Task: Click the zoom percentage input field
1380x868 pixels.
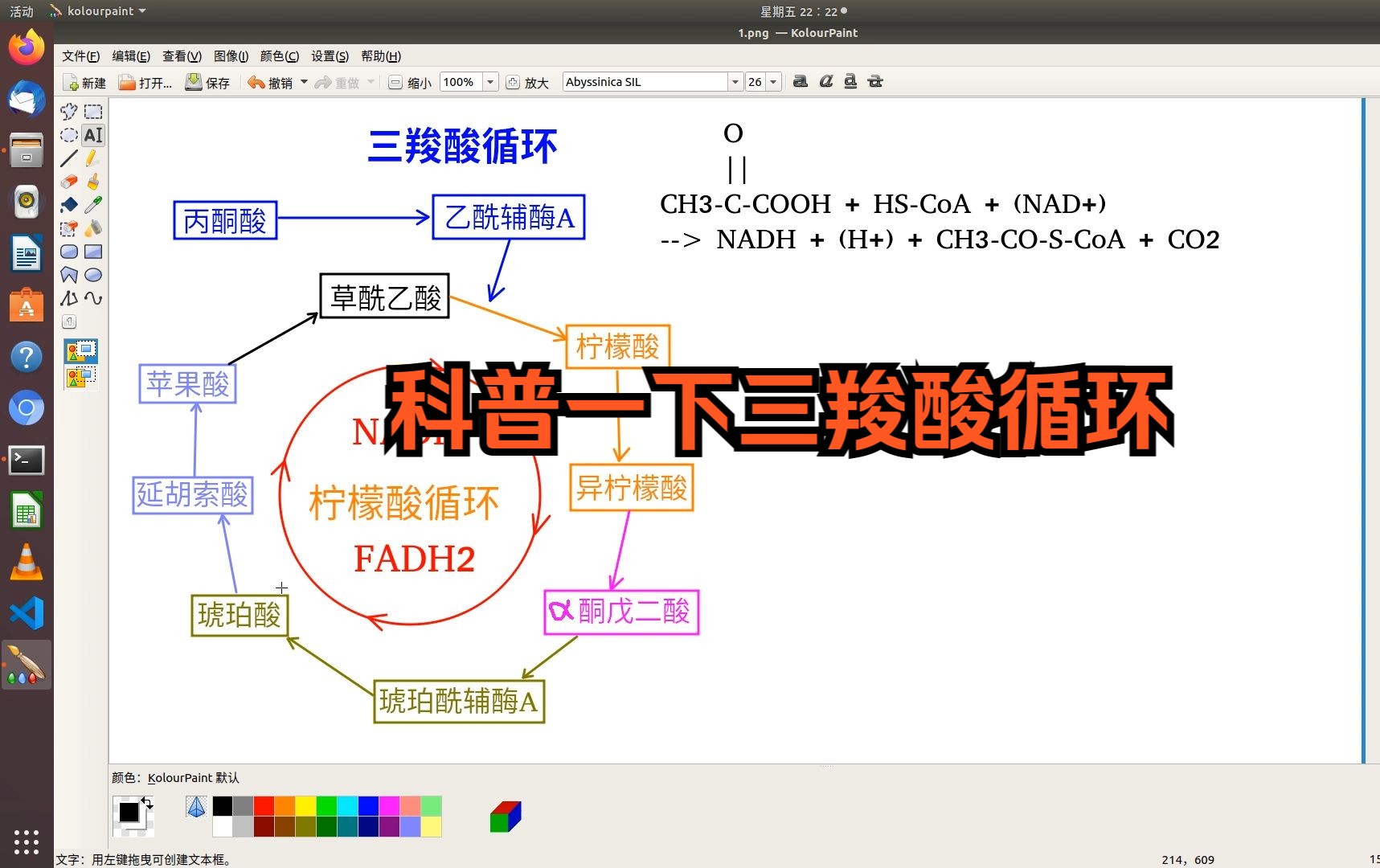Action: pos(461,82)
